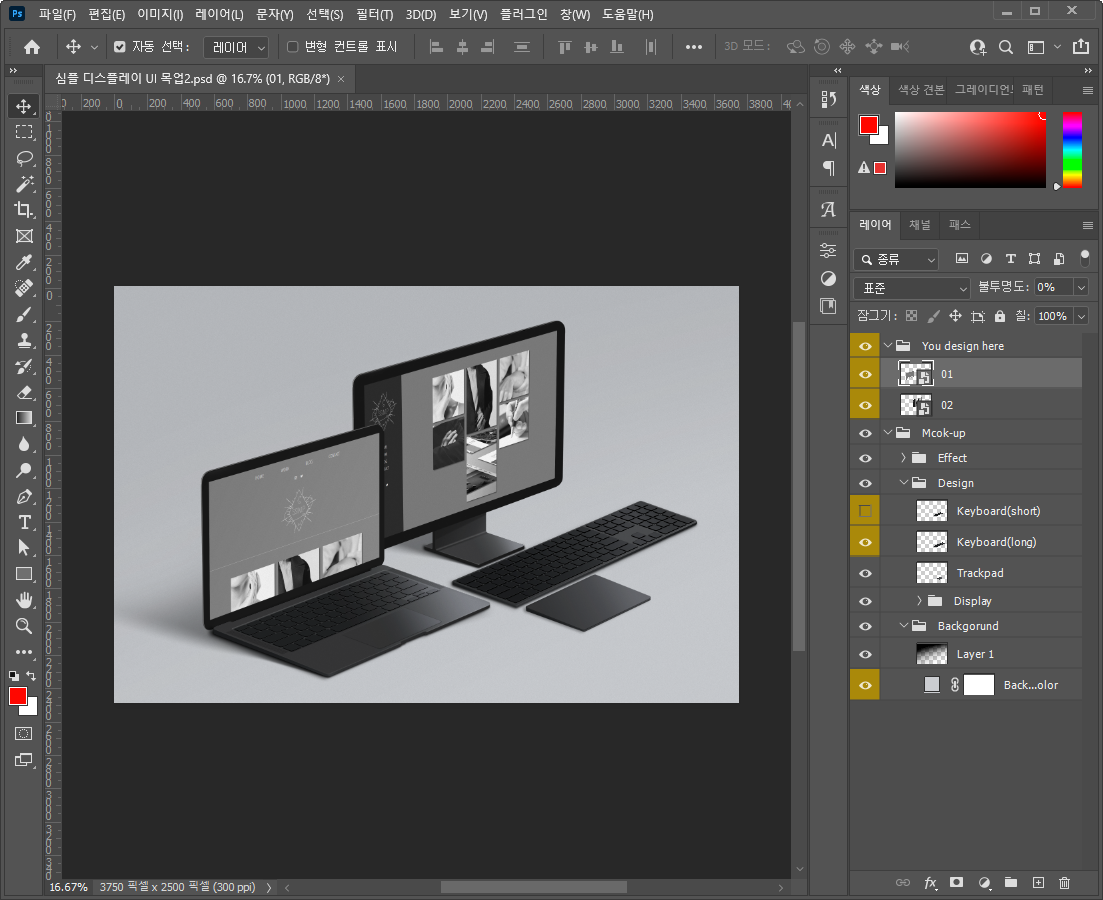Select the Hand tool
Screen dimensions: 1103x900
tap(24, 600)
